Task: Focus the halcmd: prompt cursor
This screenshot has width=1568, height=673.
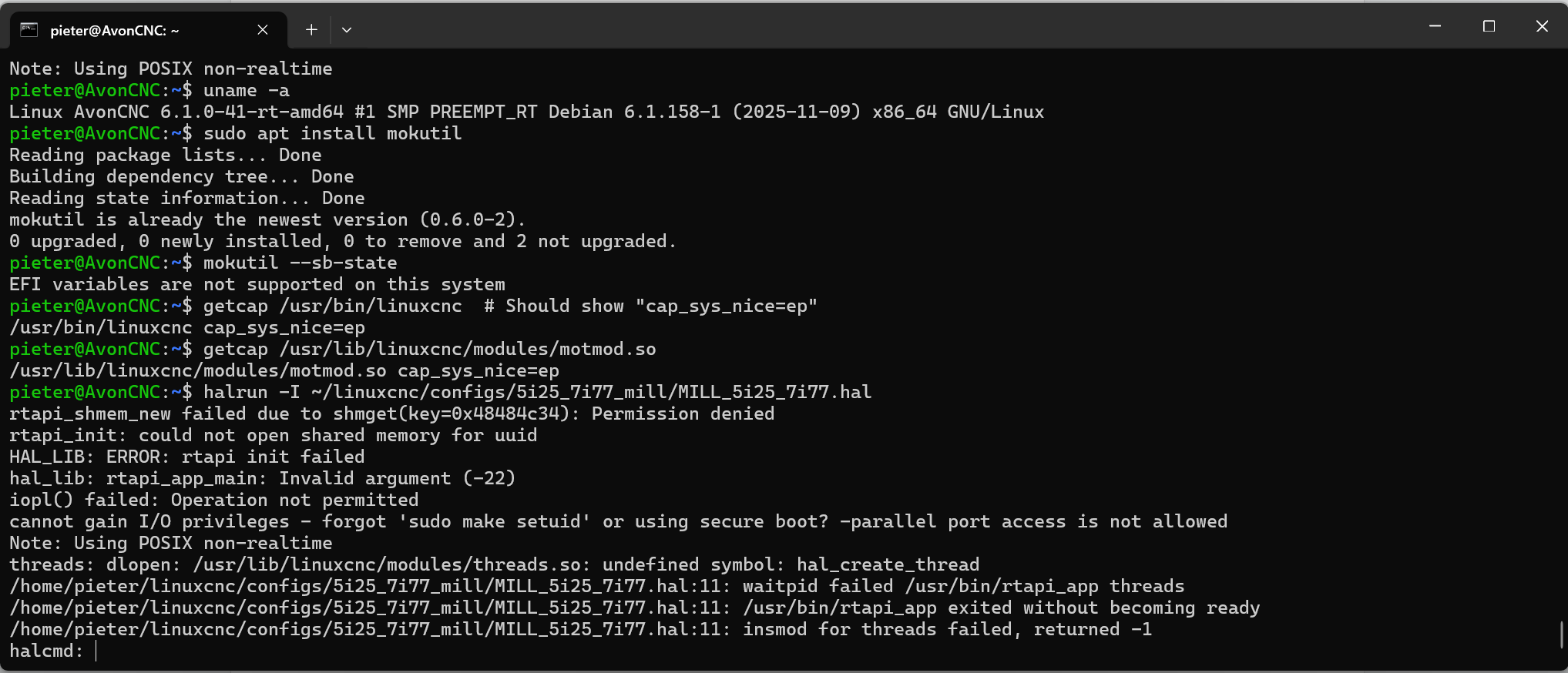Action: pyautogui.click(x=97, y=651)
